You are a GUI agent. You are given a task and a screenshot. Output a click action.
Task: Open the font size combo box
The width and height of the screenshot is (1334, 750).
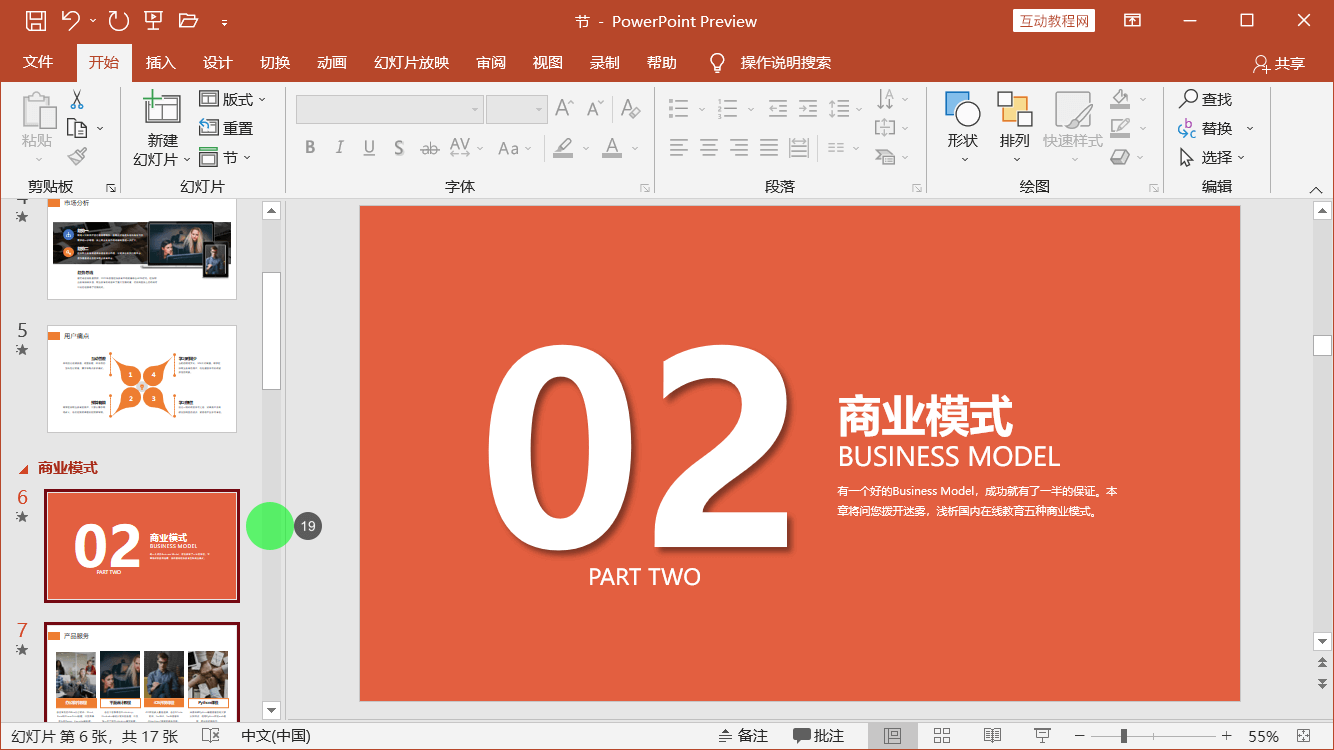pyautogui.click(x=516, y=109)
